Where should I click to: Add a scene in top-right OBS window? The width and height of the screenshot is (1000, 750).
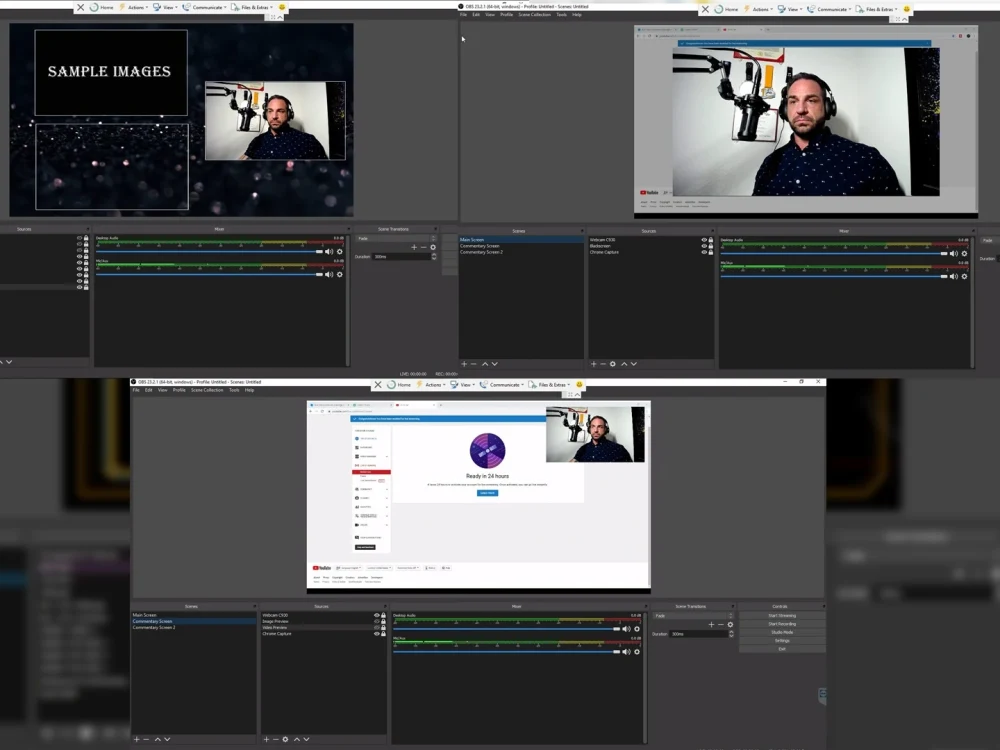tap(464, 364)
